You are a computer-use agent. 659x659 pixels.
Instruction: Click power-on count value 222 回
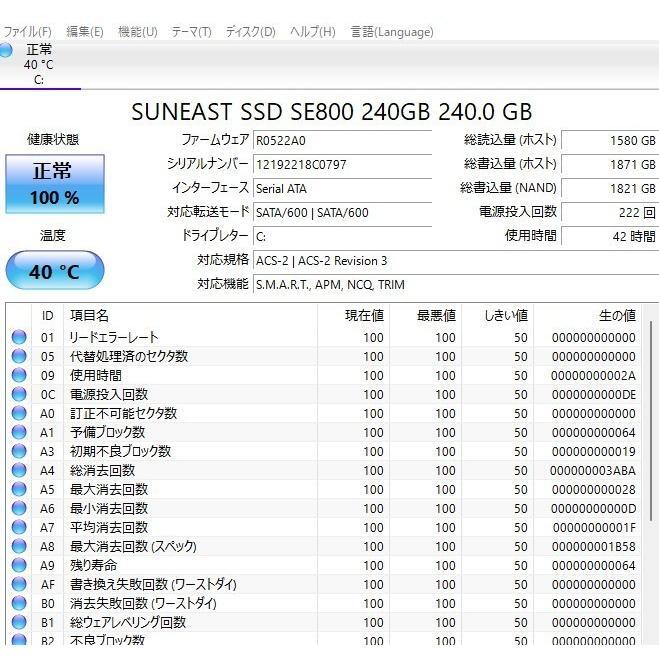click(610, 212)
